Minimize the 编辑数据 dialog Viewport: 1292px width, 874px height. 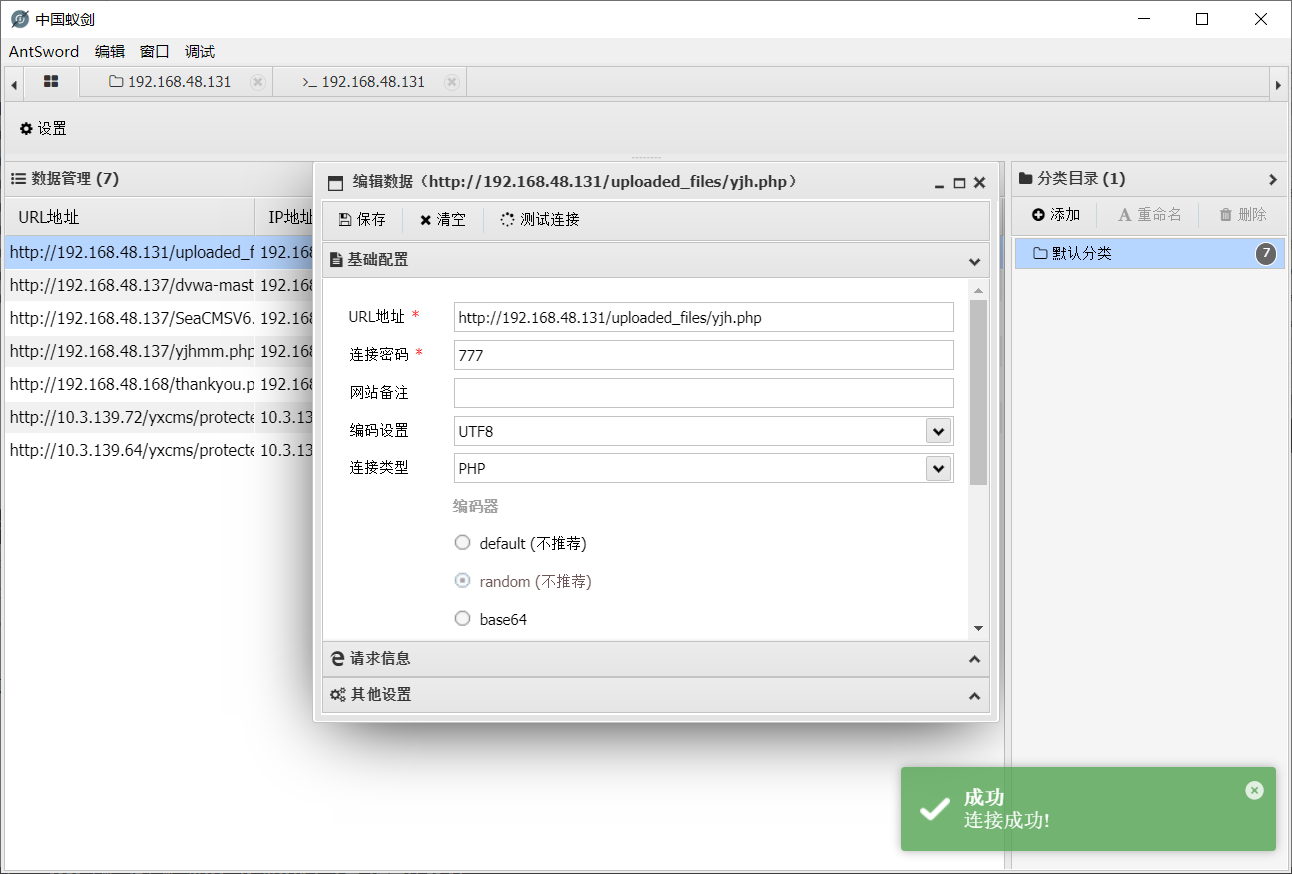(x=939, y=183)
